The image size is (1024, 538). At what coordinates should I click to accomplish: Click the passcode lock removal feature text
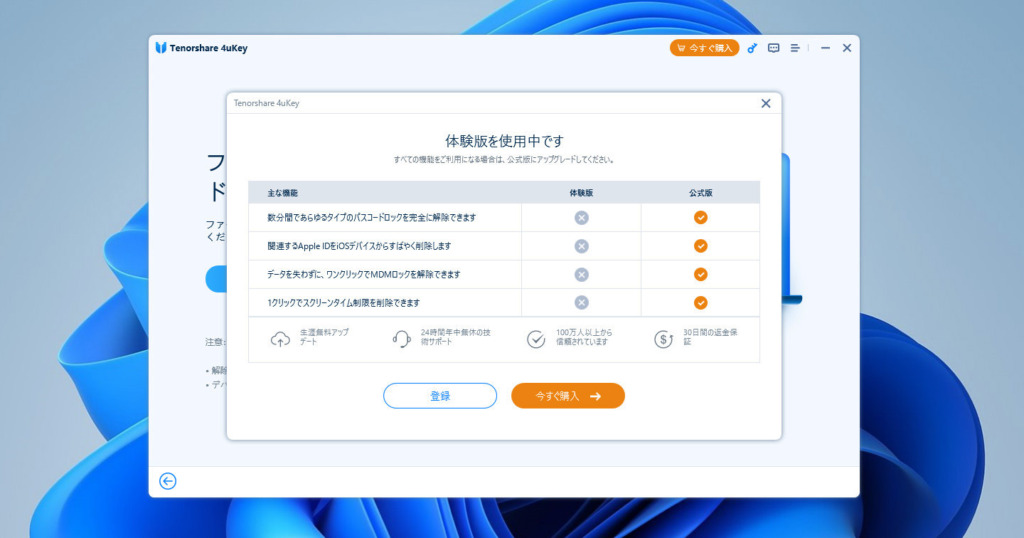point(372,217)
